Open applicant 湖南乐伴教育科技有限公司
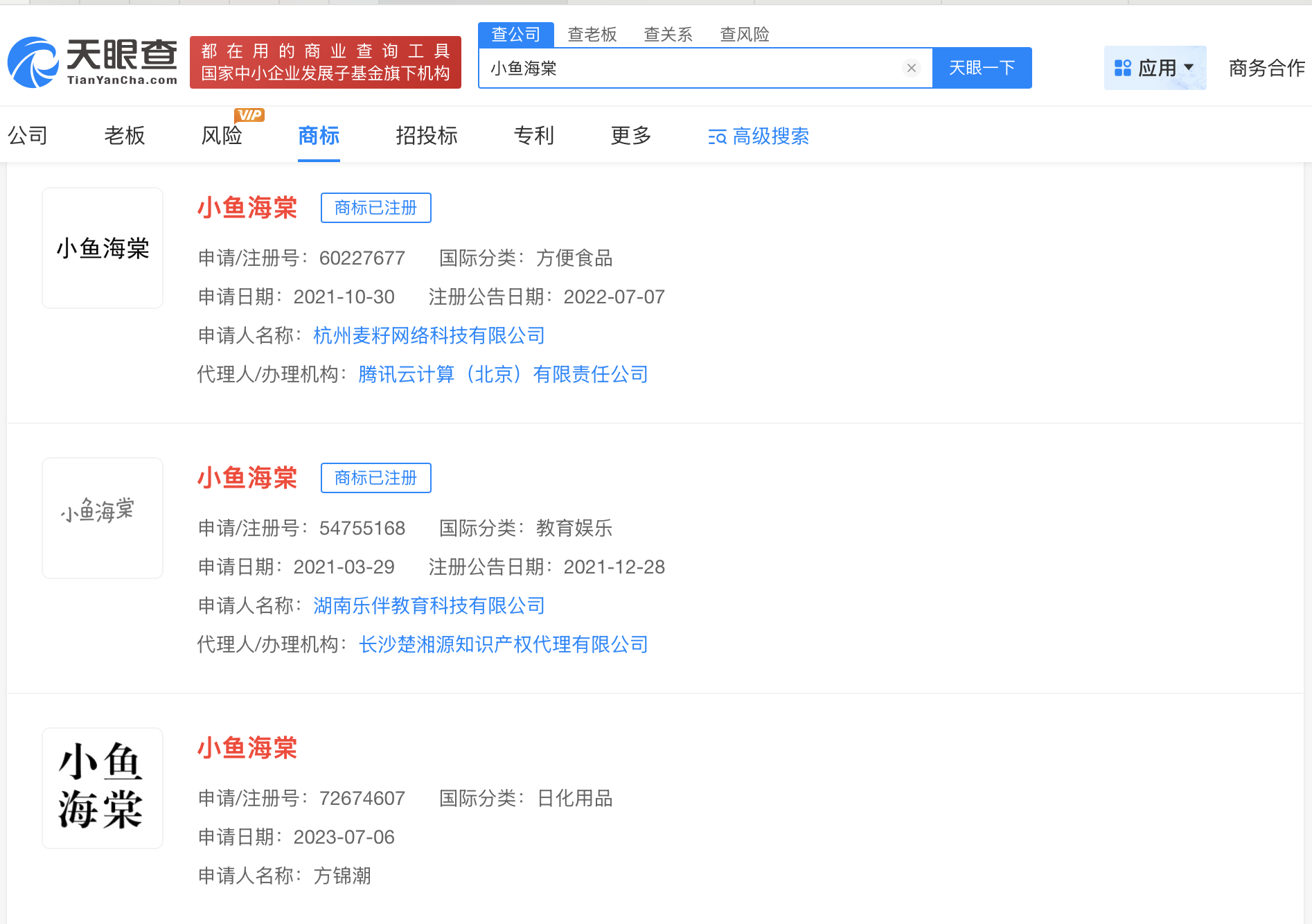Image resolution: width=1312 pixels, height=924 pixels. coord(429,606)
